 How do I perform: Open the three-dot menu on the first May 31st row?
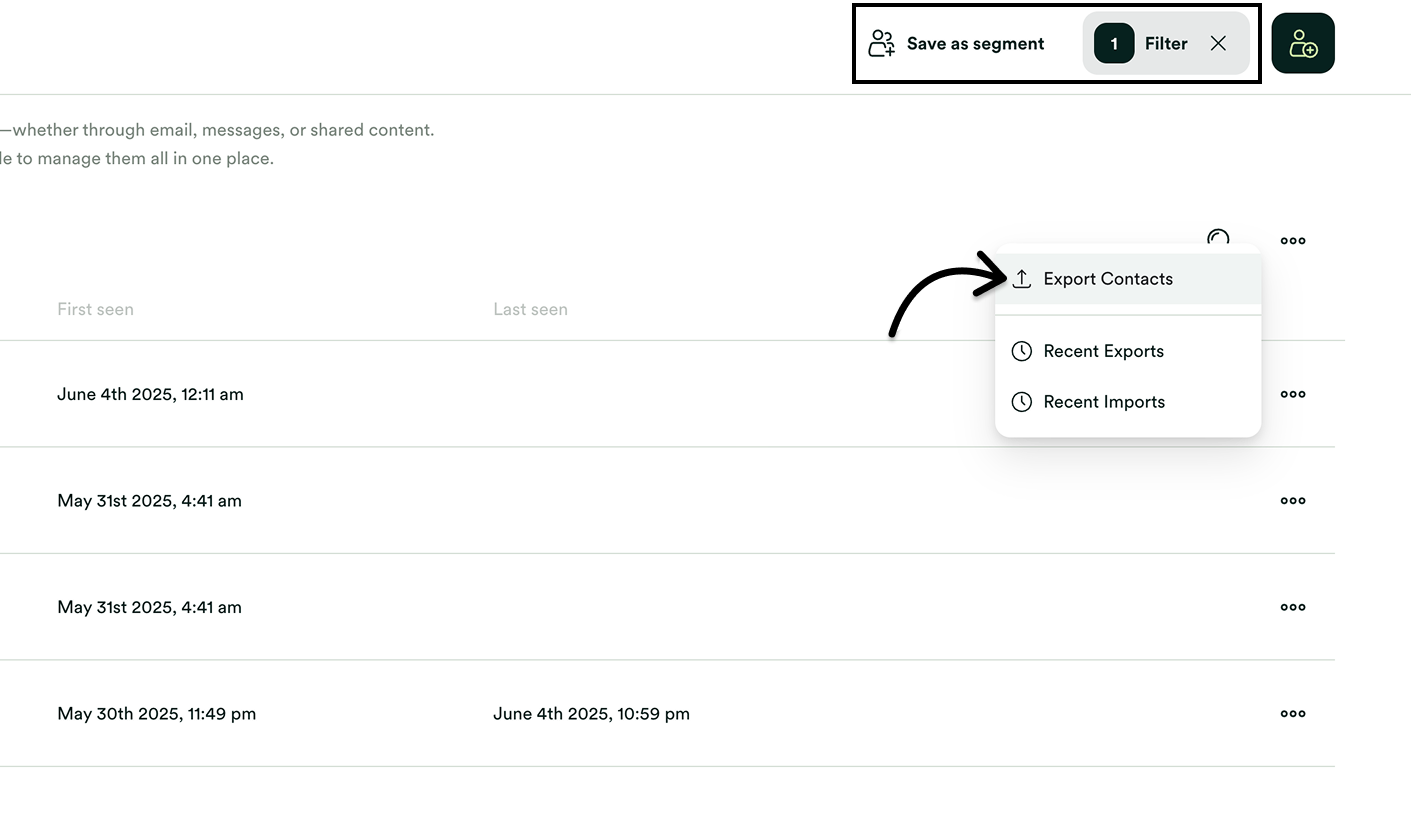click(1292, 500)
